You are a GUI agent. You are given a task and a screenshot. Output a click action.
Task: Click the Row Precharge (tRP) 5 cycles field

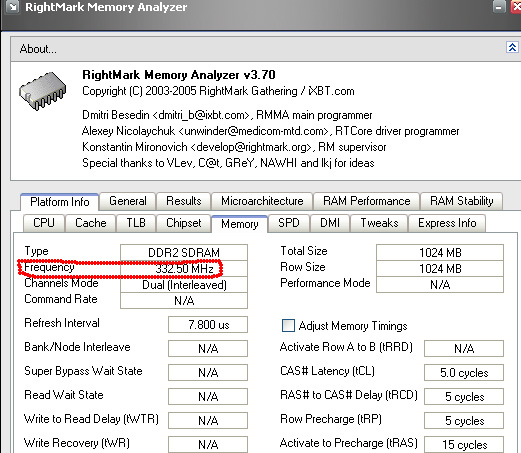click(x=464, y=421)
